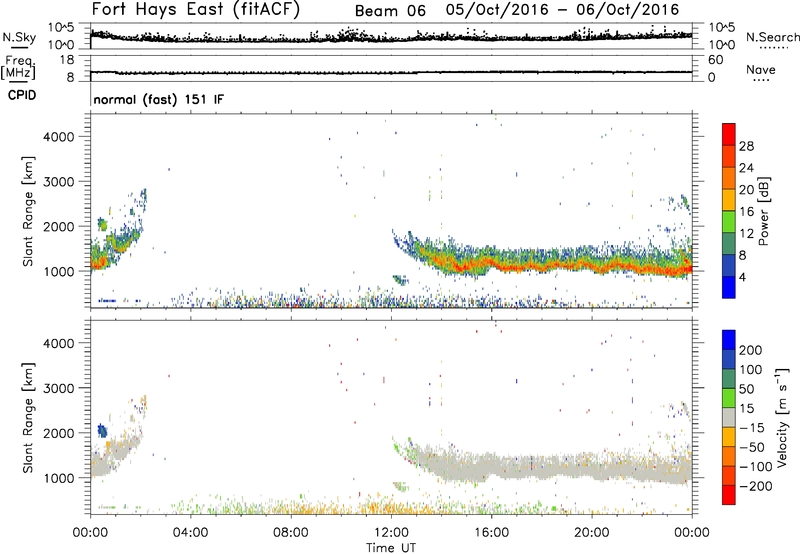
Task: Click the 'Power [dB]' colorbar label
Action: click(x=764, y=211)
